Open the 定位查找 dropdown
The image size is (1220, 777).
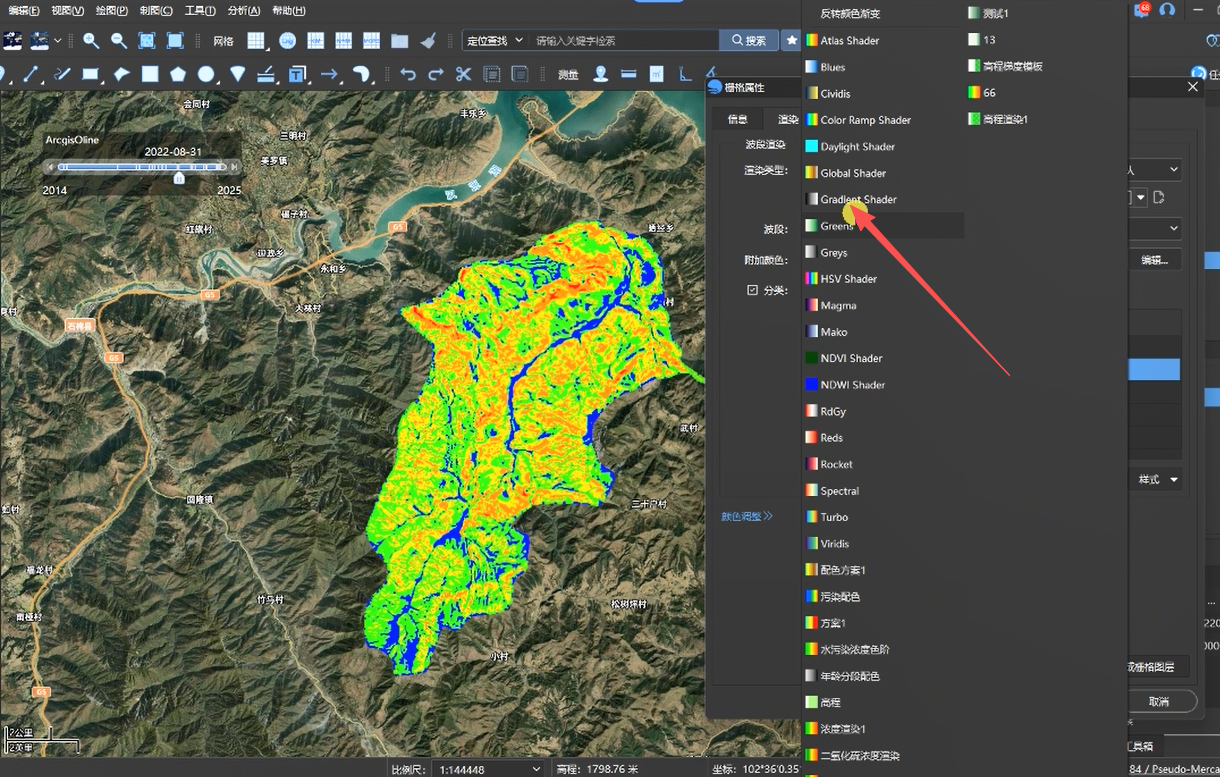[x=493, y=41]
